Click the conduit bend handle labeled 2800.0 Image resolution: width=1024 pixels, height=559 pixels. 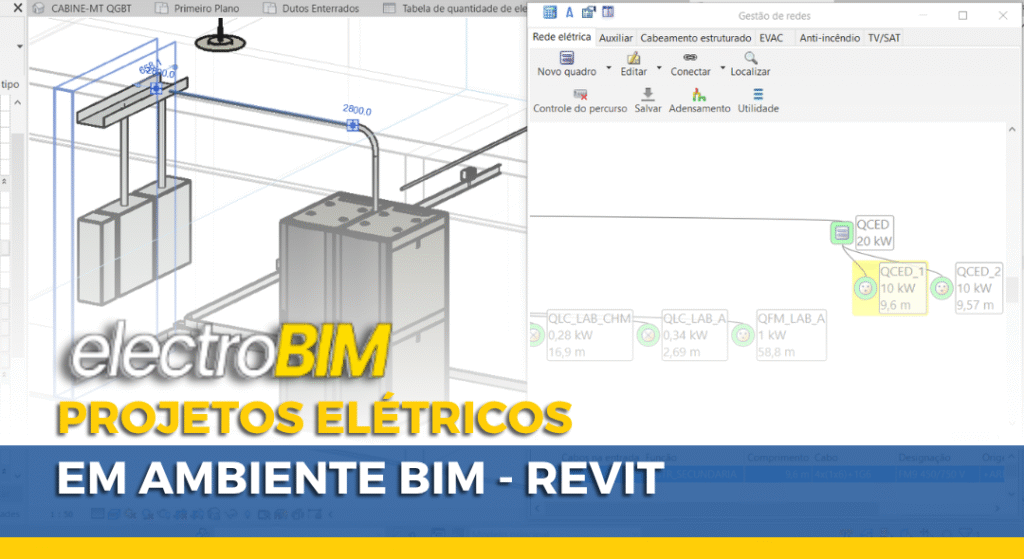tap(353, 125)
